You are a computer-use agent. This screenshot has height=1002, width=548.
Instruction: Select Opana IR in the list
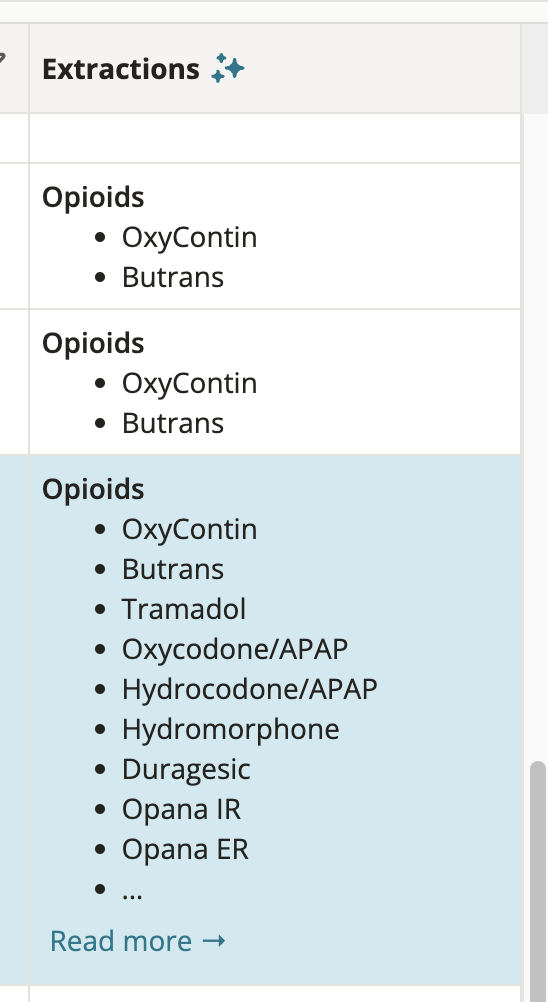[181, 810]
